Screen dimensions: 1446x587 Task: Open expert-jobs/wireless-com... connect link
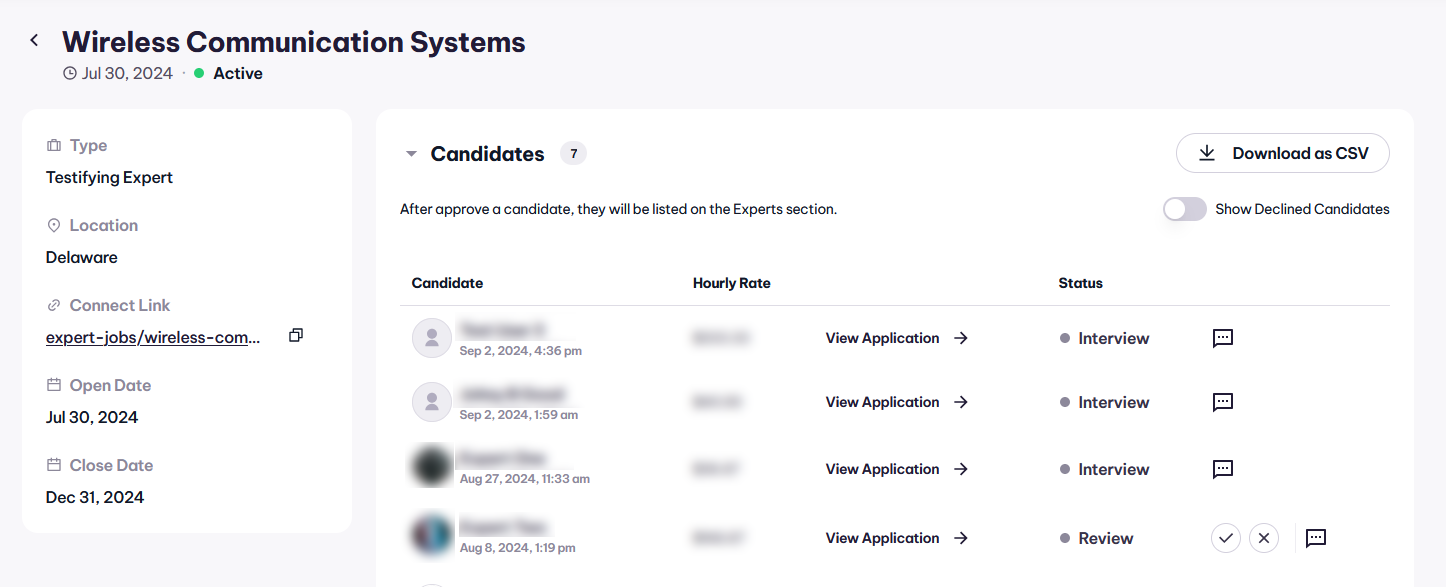(x=153, y=337)
